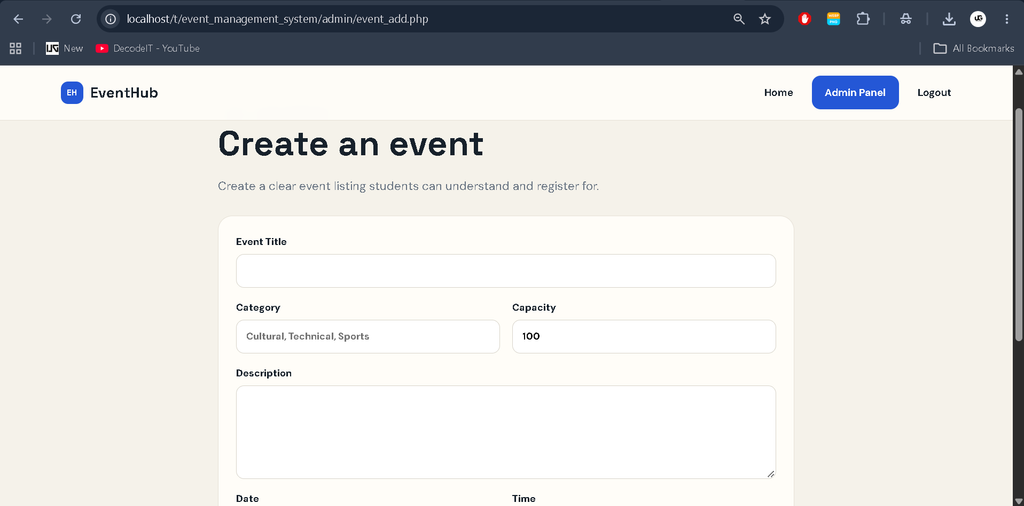
Task: Open the Admin Panel button
Action: pos(855,93)
